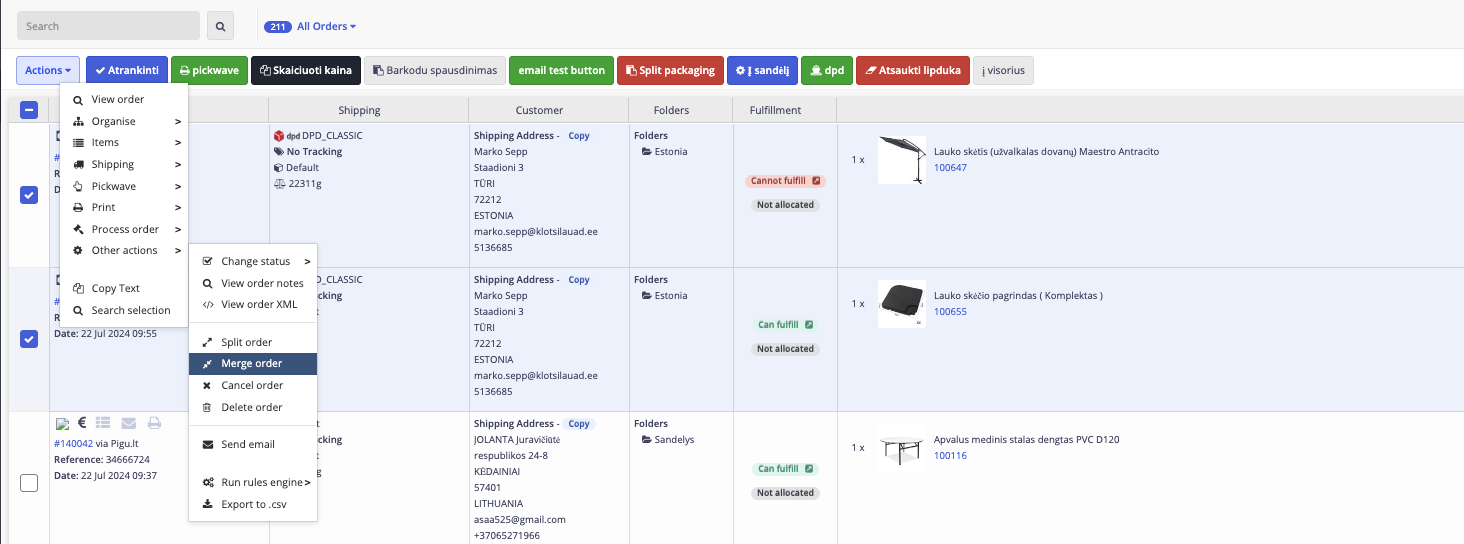Open the Estonia folder in first order

(x=671, y=152)
